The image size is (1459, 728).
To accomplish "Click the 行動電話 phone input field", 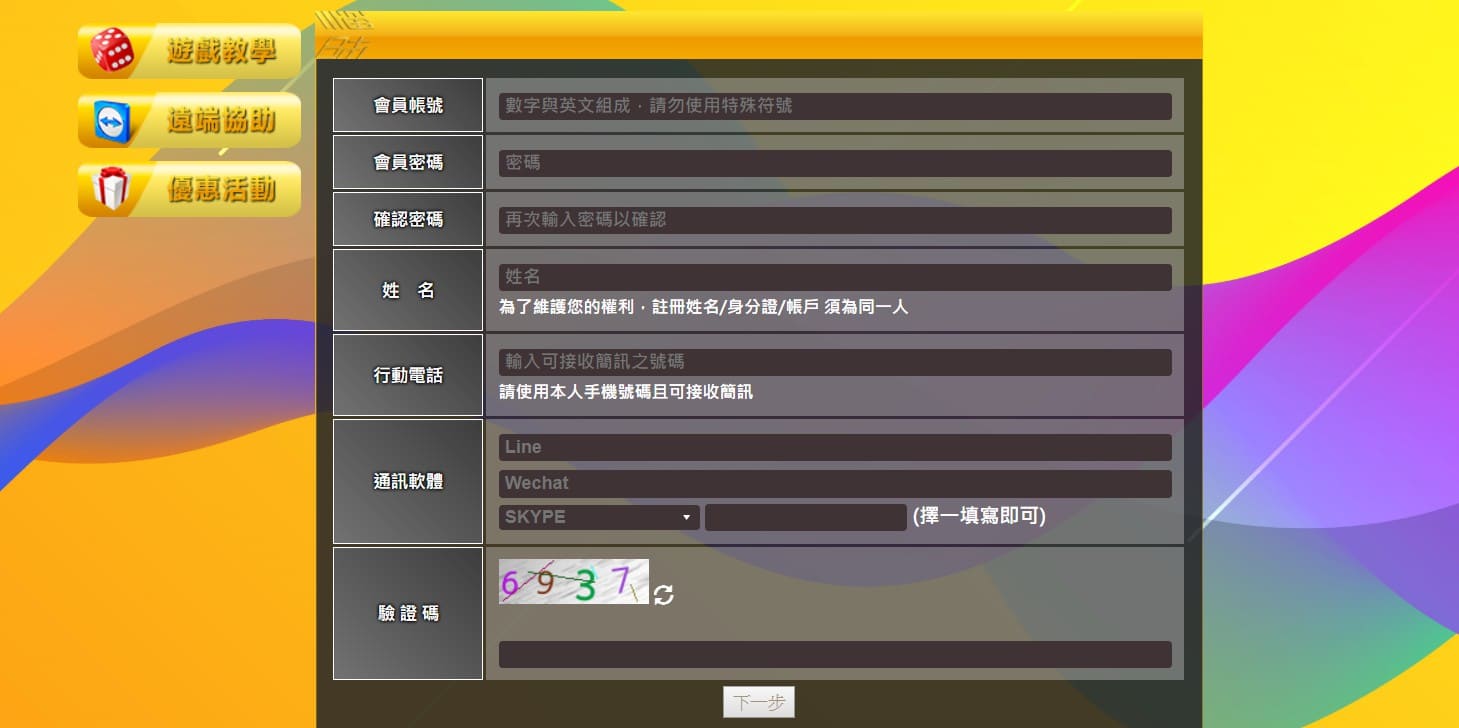I will [835, 362].
